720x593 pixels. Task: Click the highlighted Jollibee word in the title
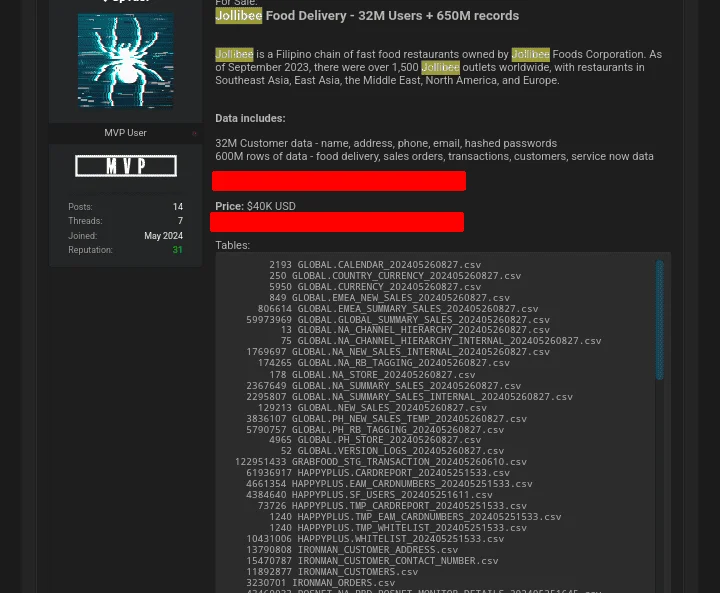click(x=239, y=16)
